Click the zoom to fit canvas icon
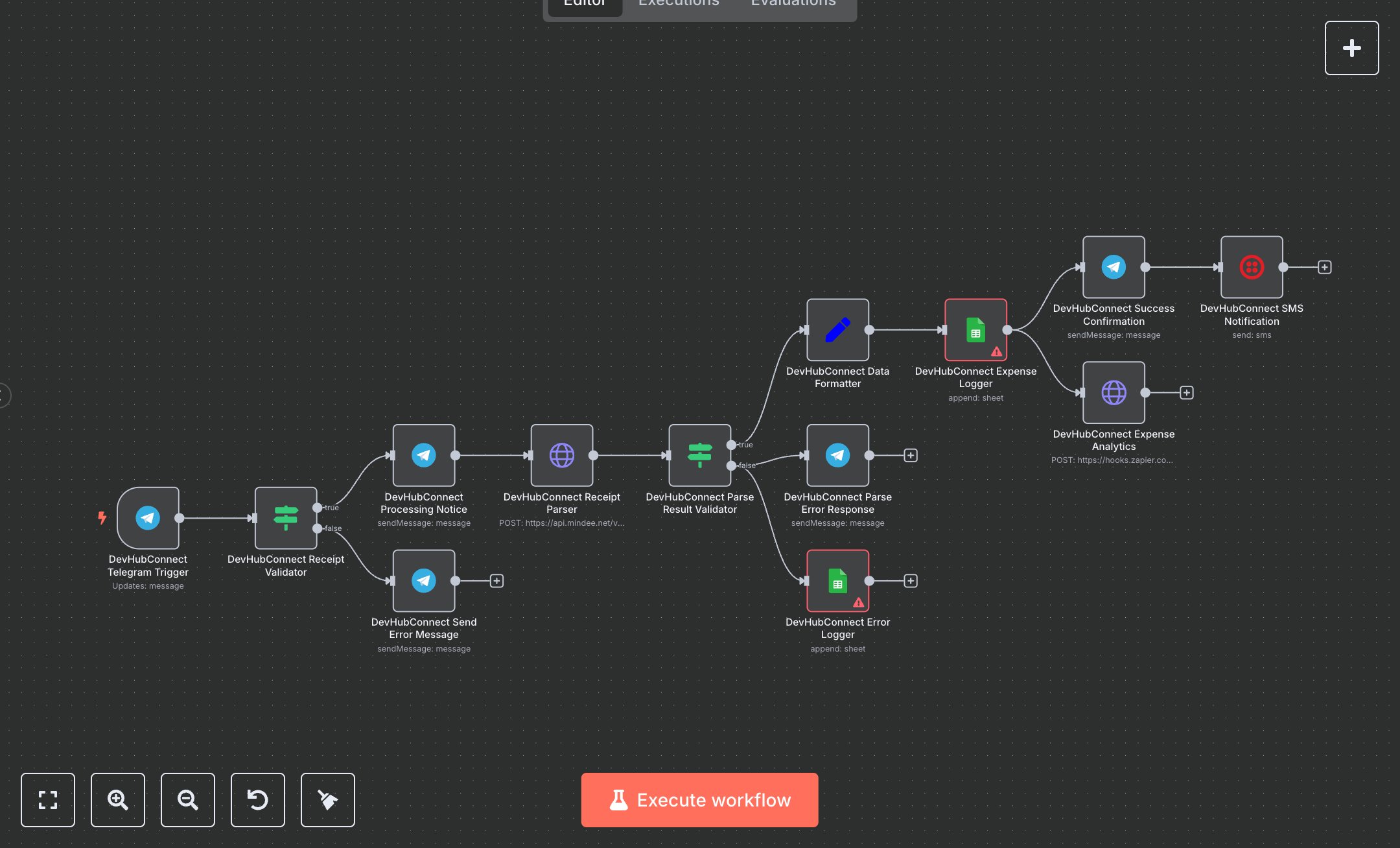This screenshot has width=1400, height=848. click(x=48, y=800)
